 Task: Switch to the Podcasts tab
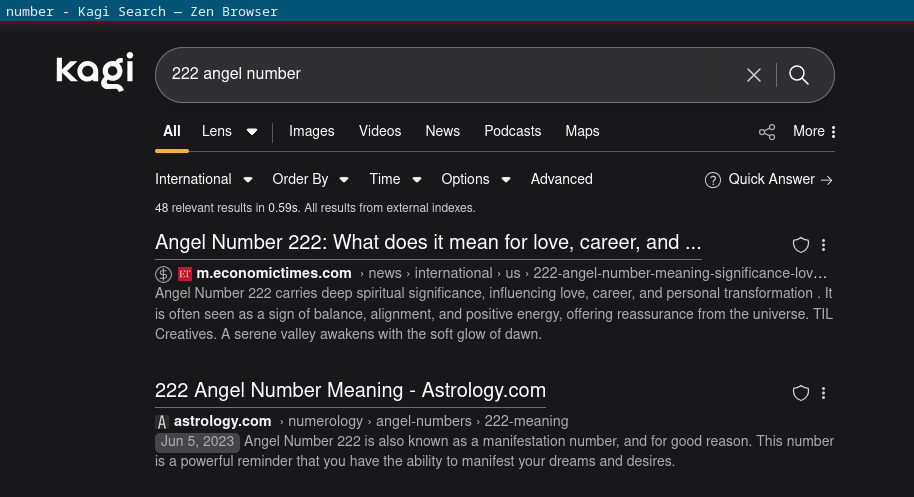(512, 131)
